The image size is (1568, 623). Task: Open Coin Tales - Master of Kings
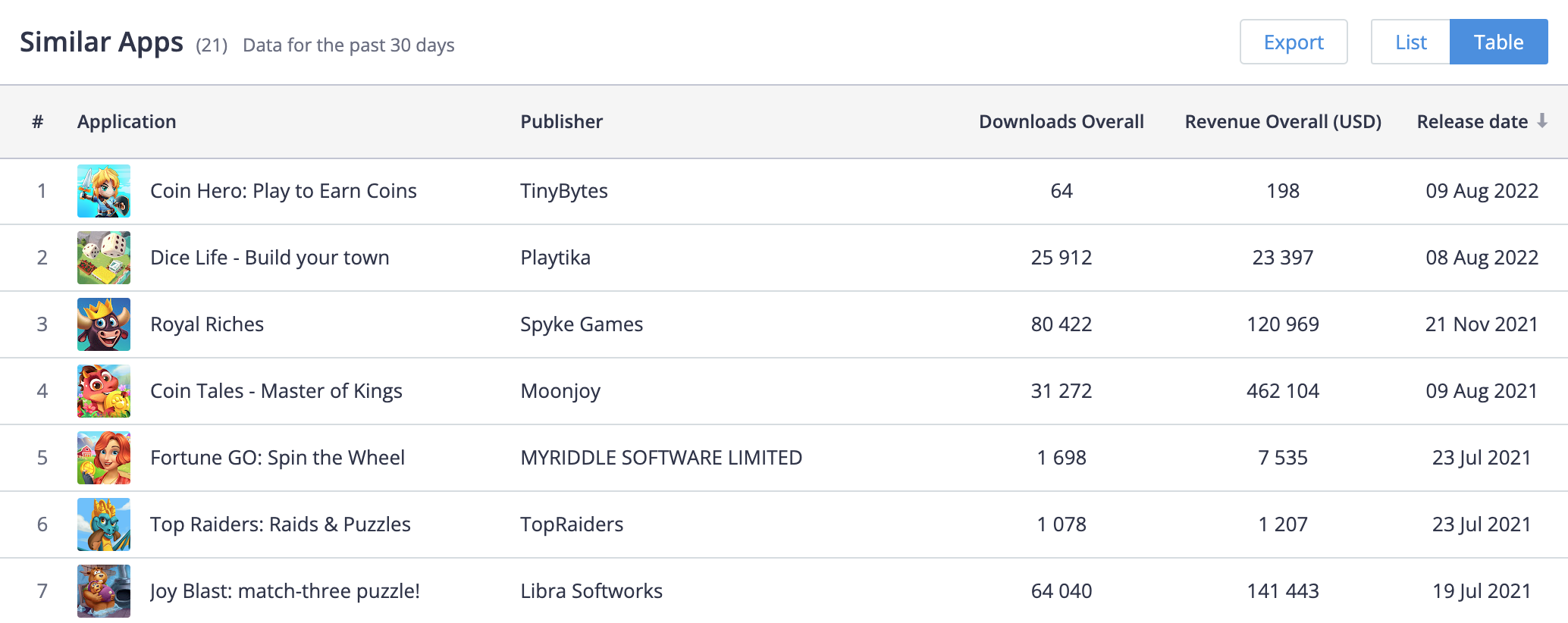[x=276, y=391]
